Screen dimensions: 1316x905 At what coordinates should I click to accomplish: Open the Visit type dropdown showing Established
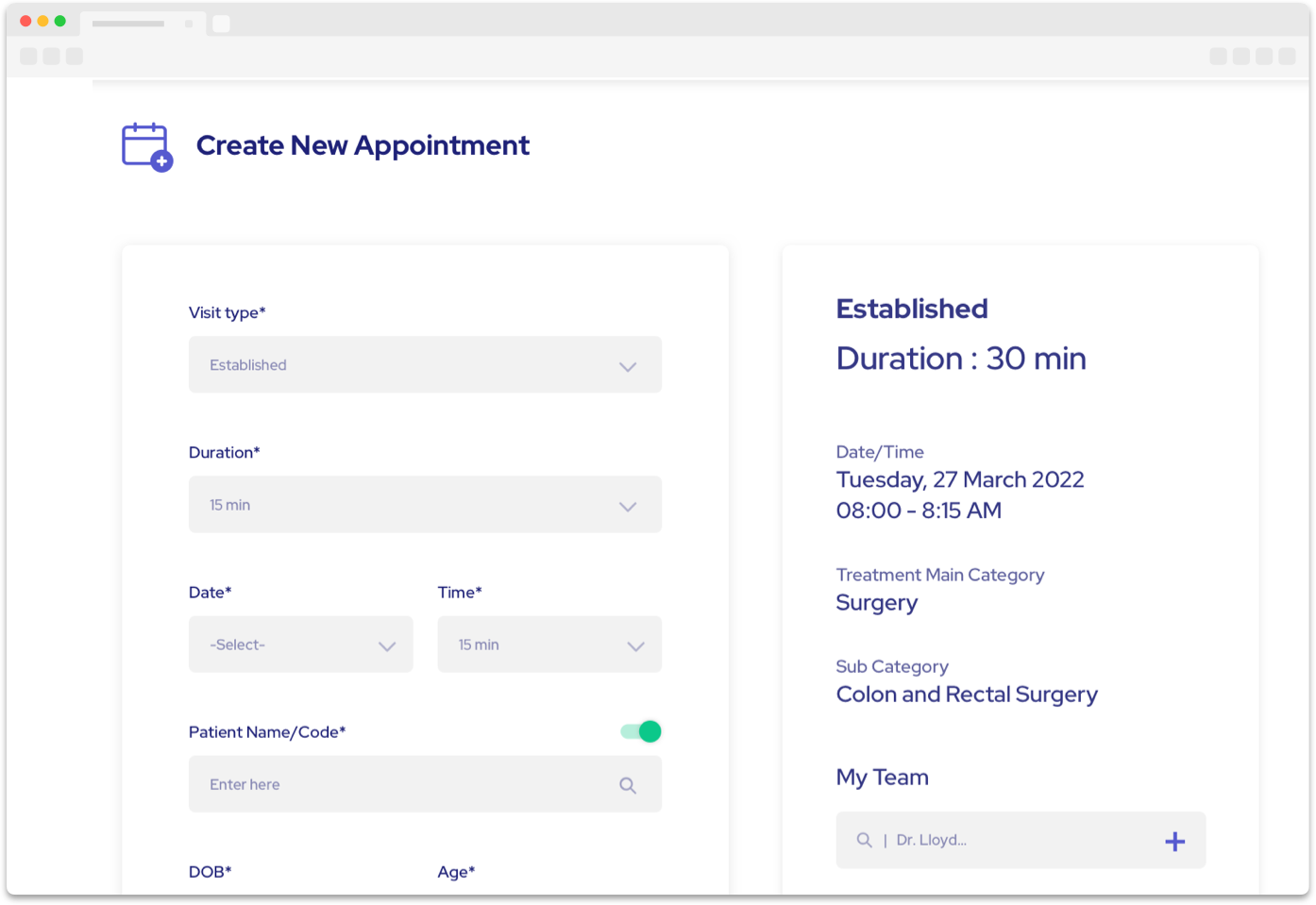pyautogui.click(x=425, y=365)
